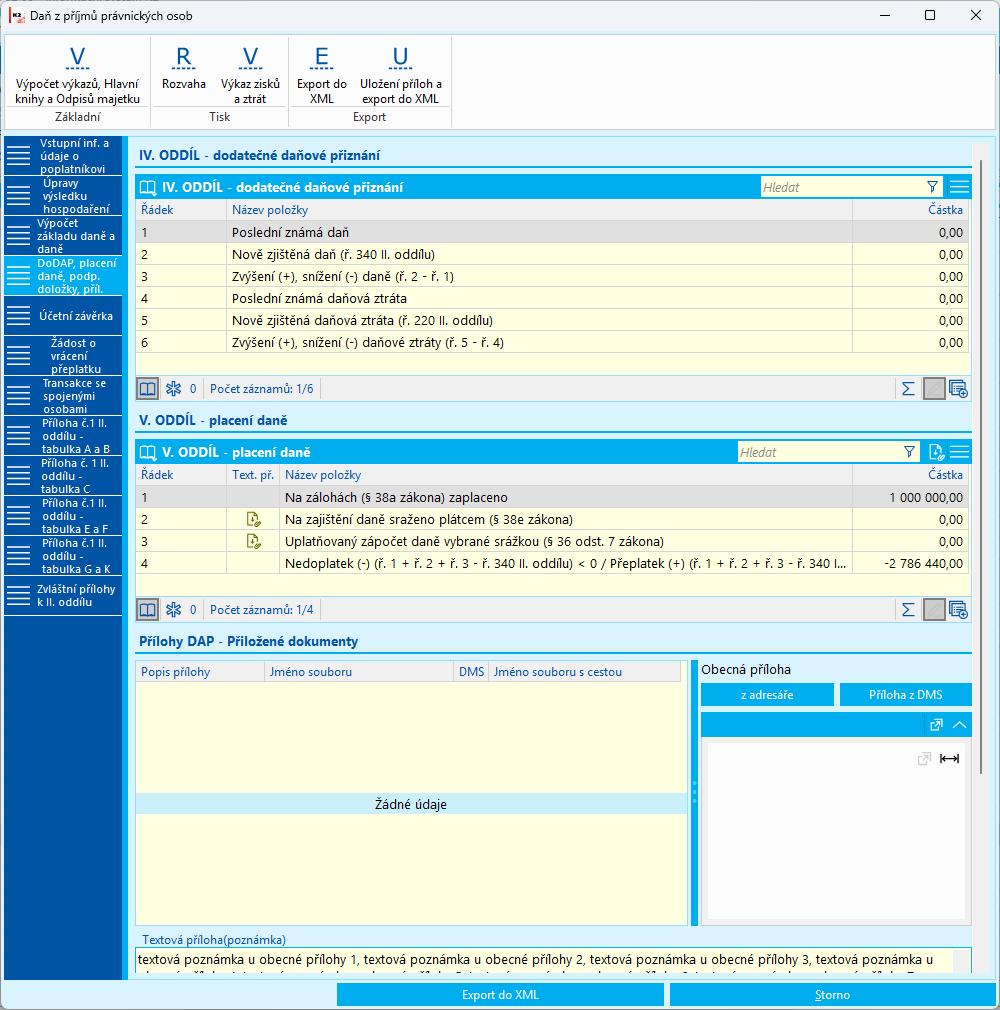Open Příloha č.1 tabulka E a F

[x=63, y=516]
